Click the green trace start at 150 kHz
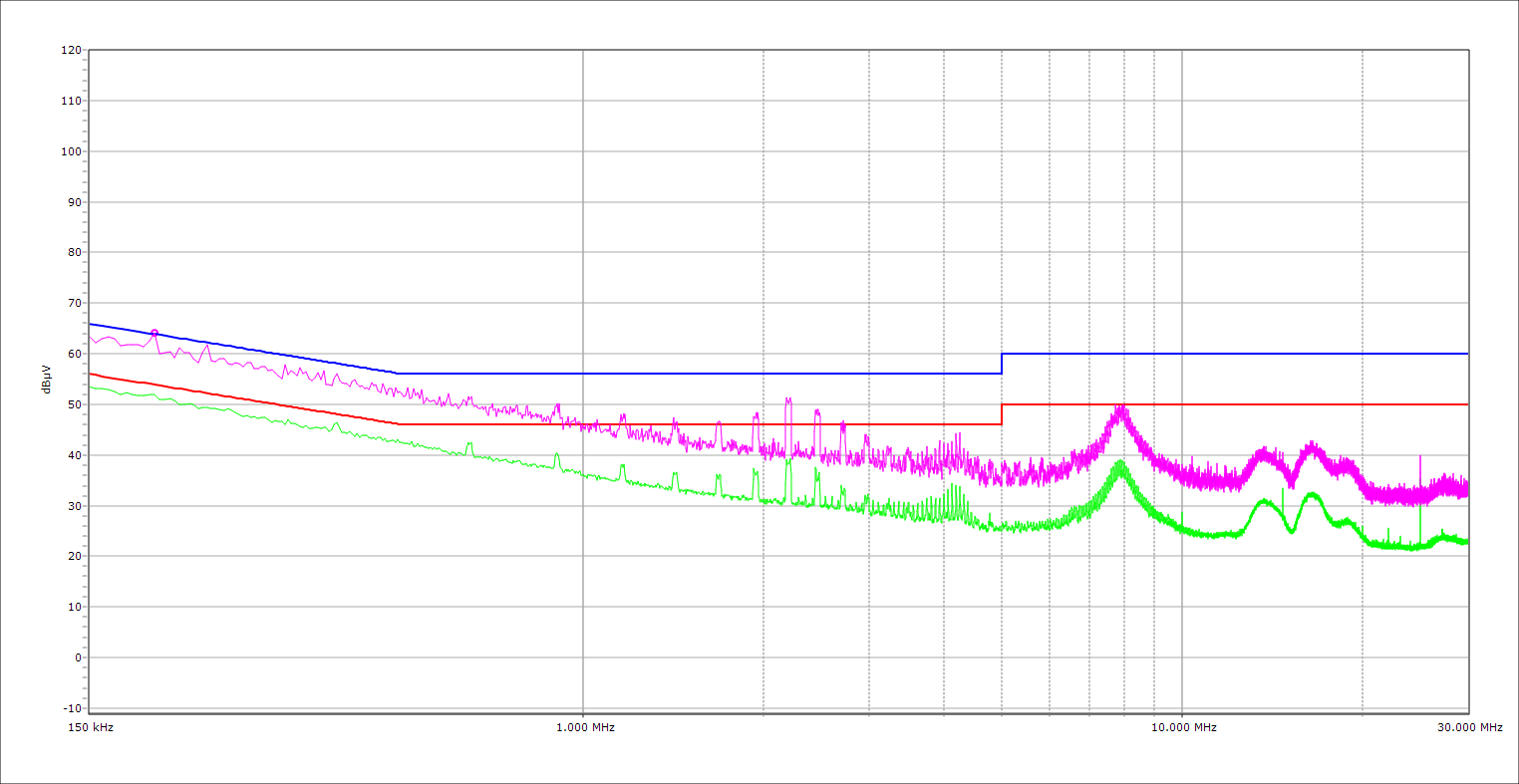The width and height of the screenshot is (1519, 784). pos(91,387)
